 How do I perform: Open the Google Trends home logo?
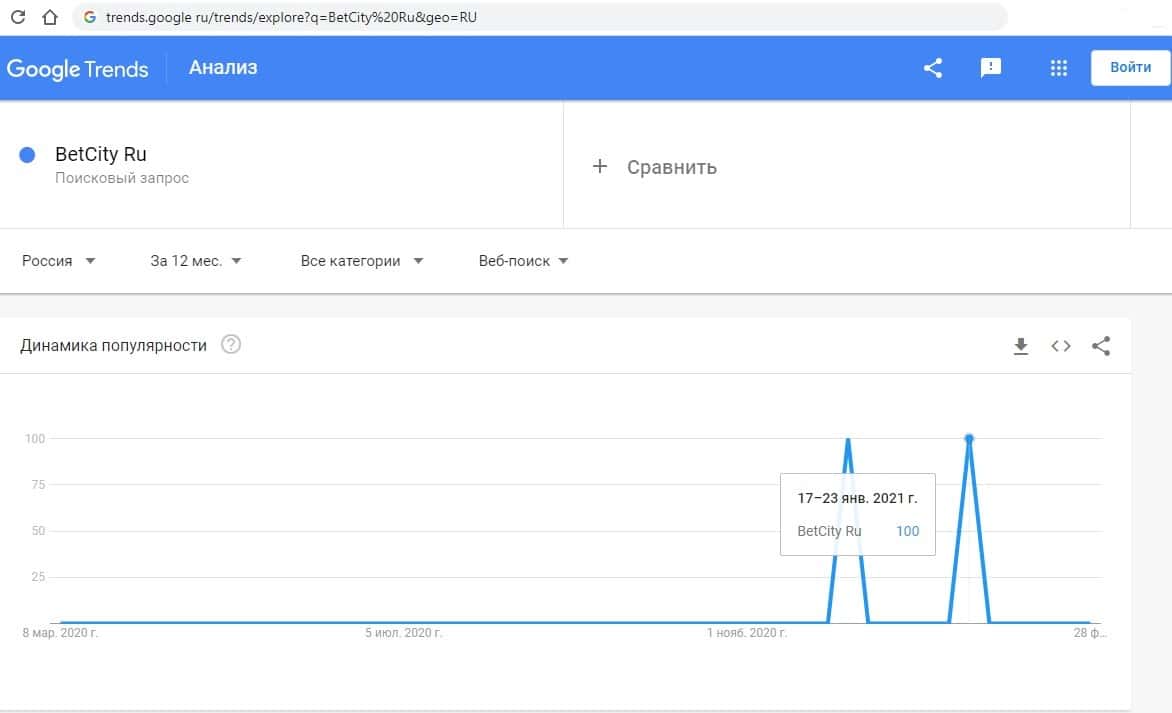[78, 69]
